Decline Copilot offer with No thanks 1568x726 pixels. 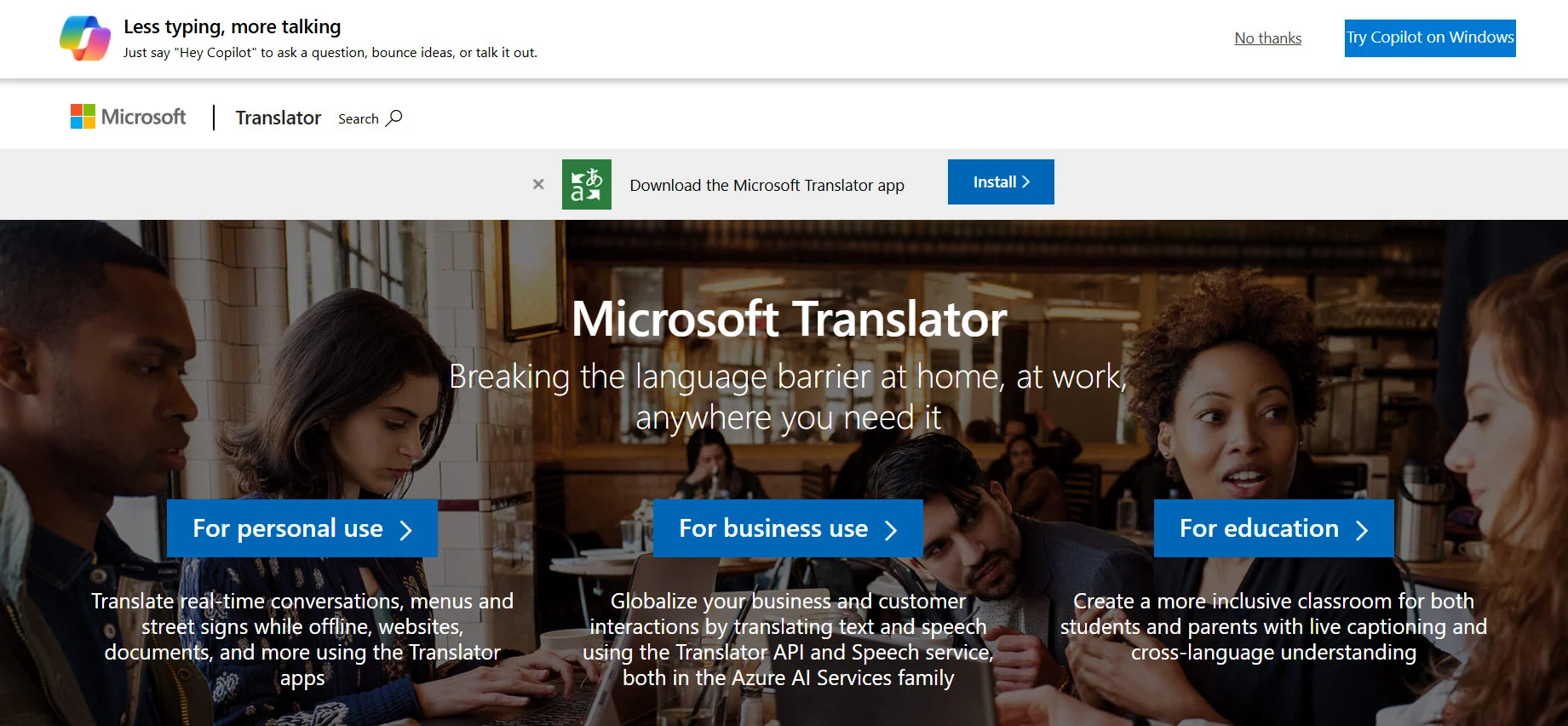pos(1267,38)
